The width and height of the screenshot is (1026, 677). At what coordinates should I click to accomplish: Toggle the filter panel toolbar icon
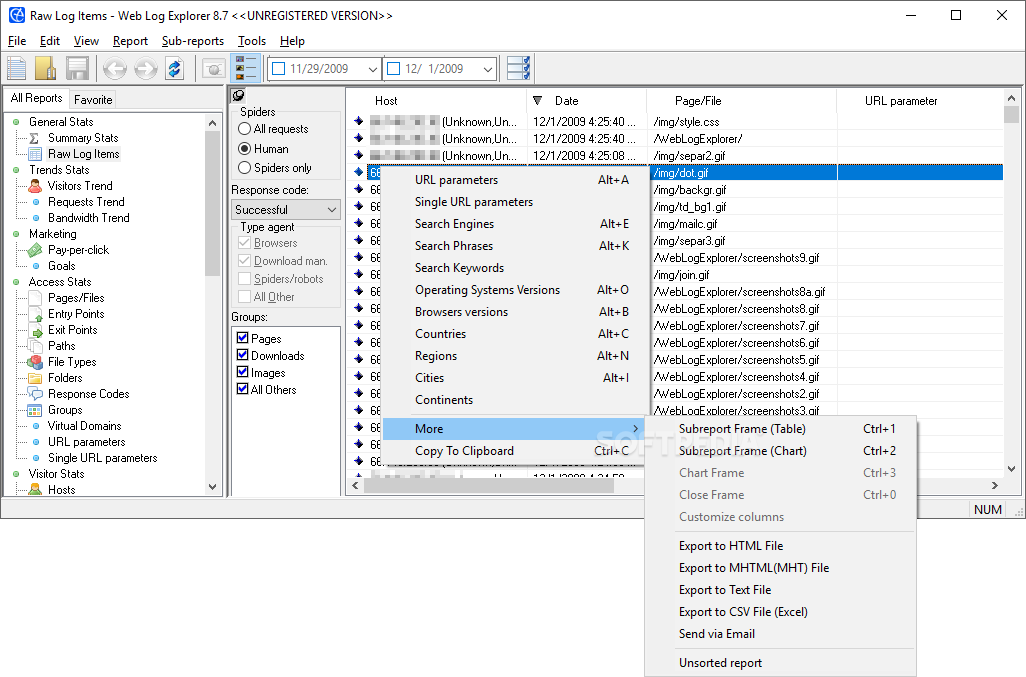[246, 68]
